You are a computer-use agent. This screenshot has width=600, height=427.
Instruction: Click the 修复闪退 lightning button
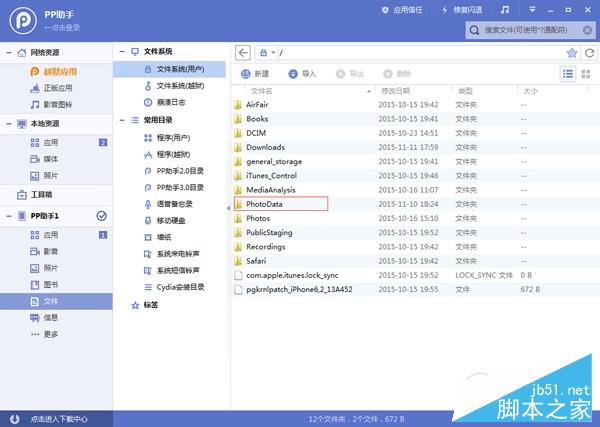461,10
